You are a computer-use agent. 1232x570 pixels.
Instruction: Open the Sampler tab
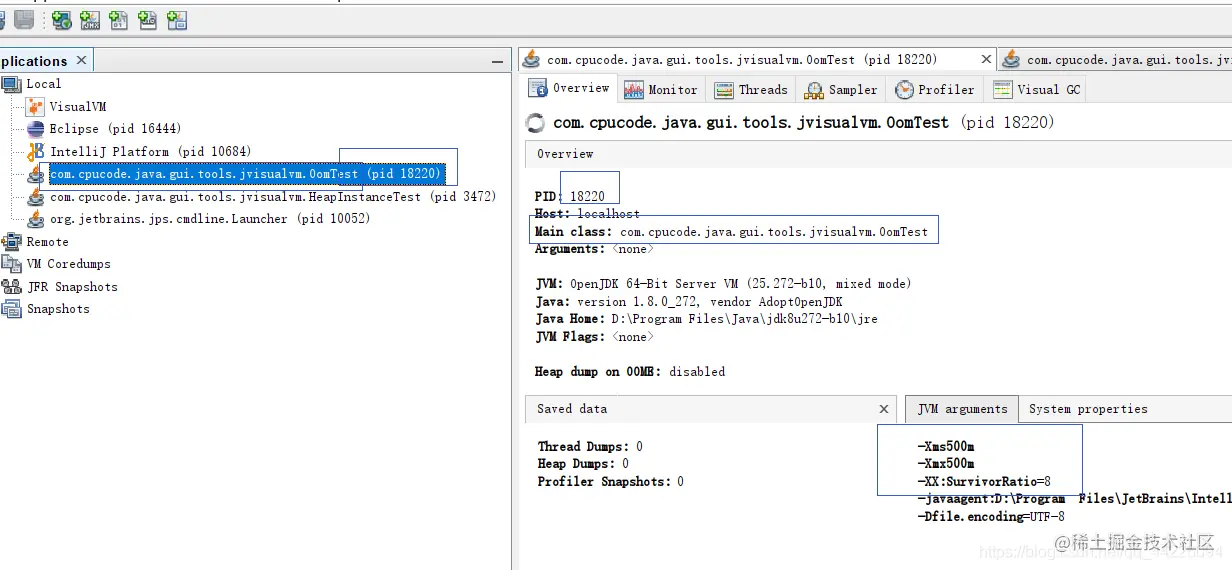click(841, 90)
